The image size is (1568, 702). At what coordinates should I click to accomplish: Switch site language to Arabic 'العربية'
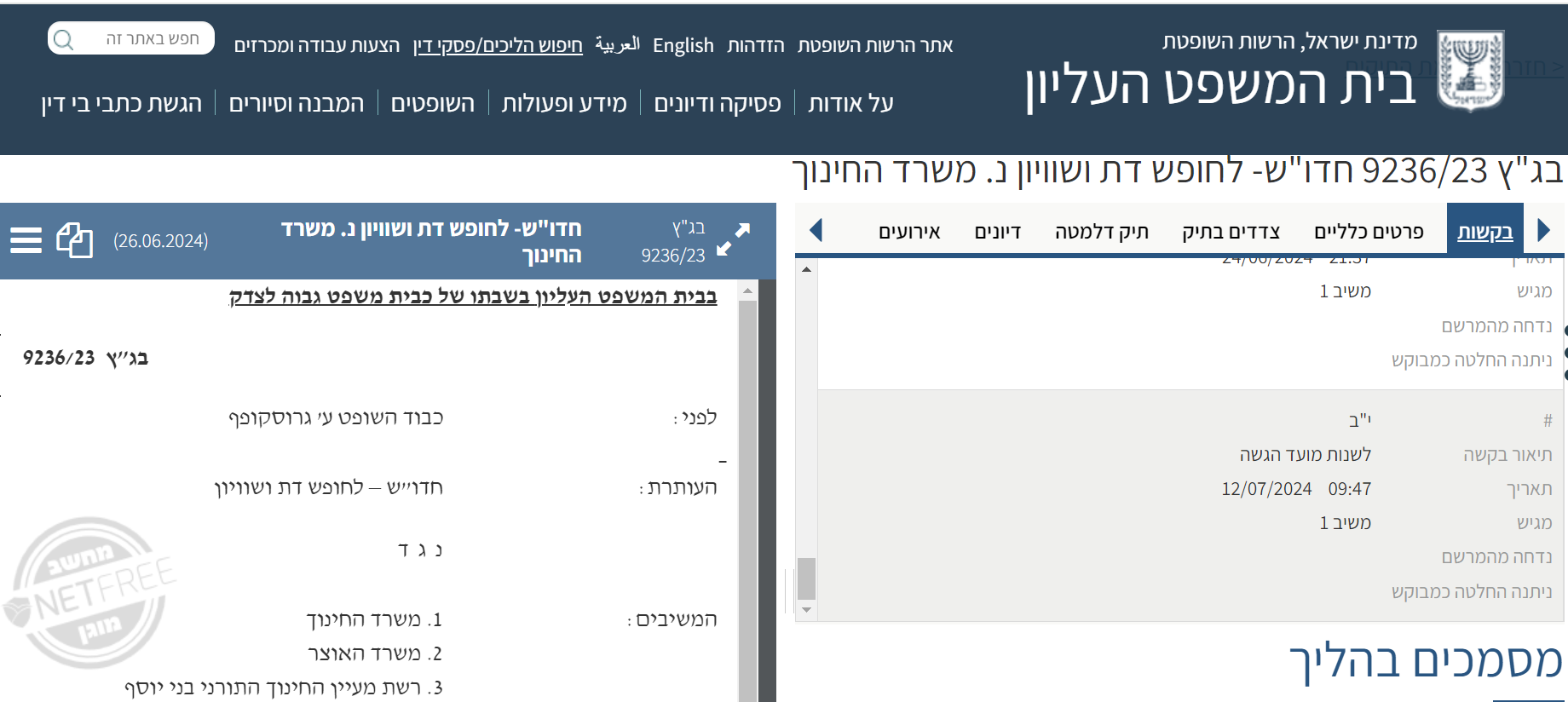pyautogui.click(x=618, y=44)
